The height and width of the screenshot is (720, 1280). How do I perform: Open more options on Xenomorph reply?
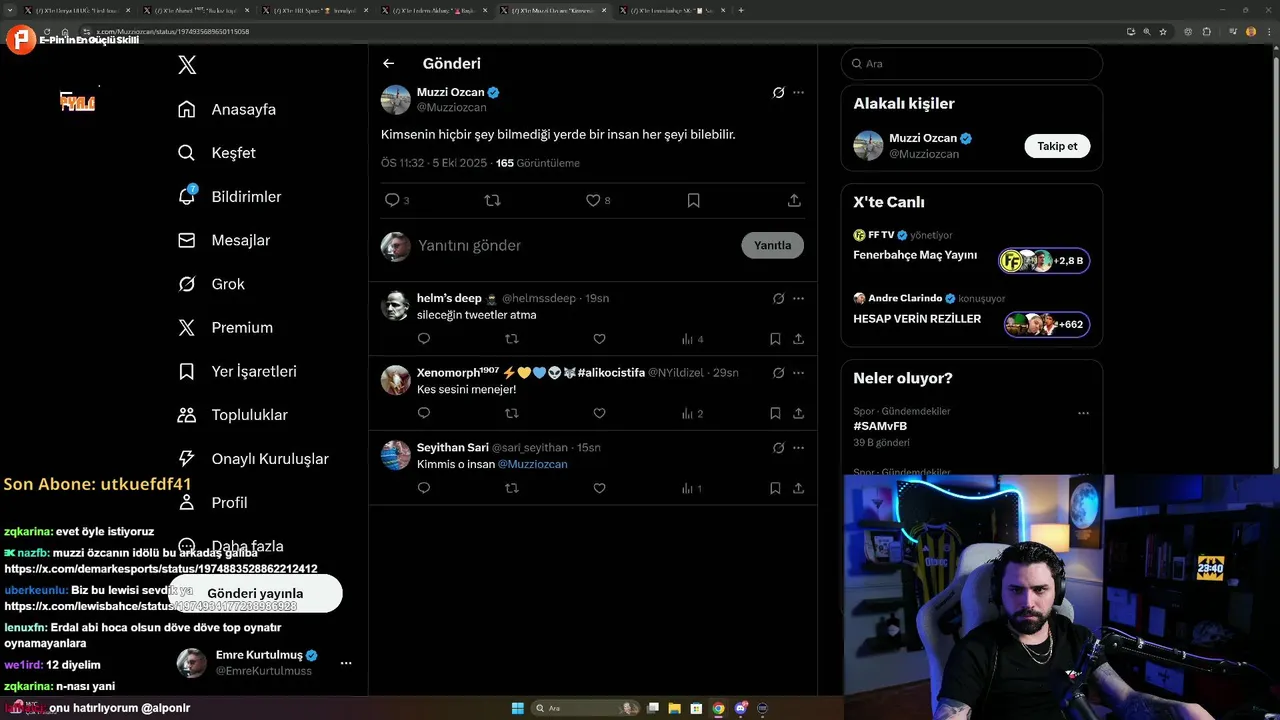[x=798, y=372]
